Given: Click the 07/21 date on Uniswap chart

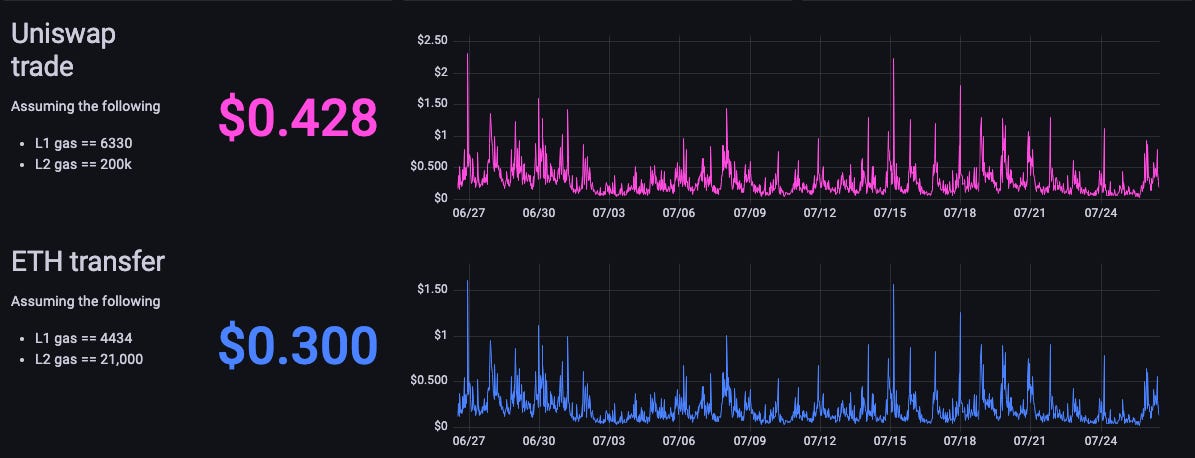Looking at the screenshot, I should tap(1030, 213).
